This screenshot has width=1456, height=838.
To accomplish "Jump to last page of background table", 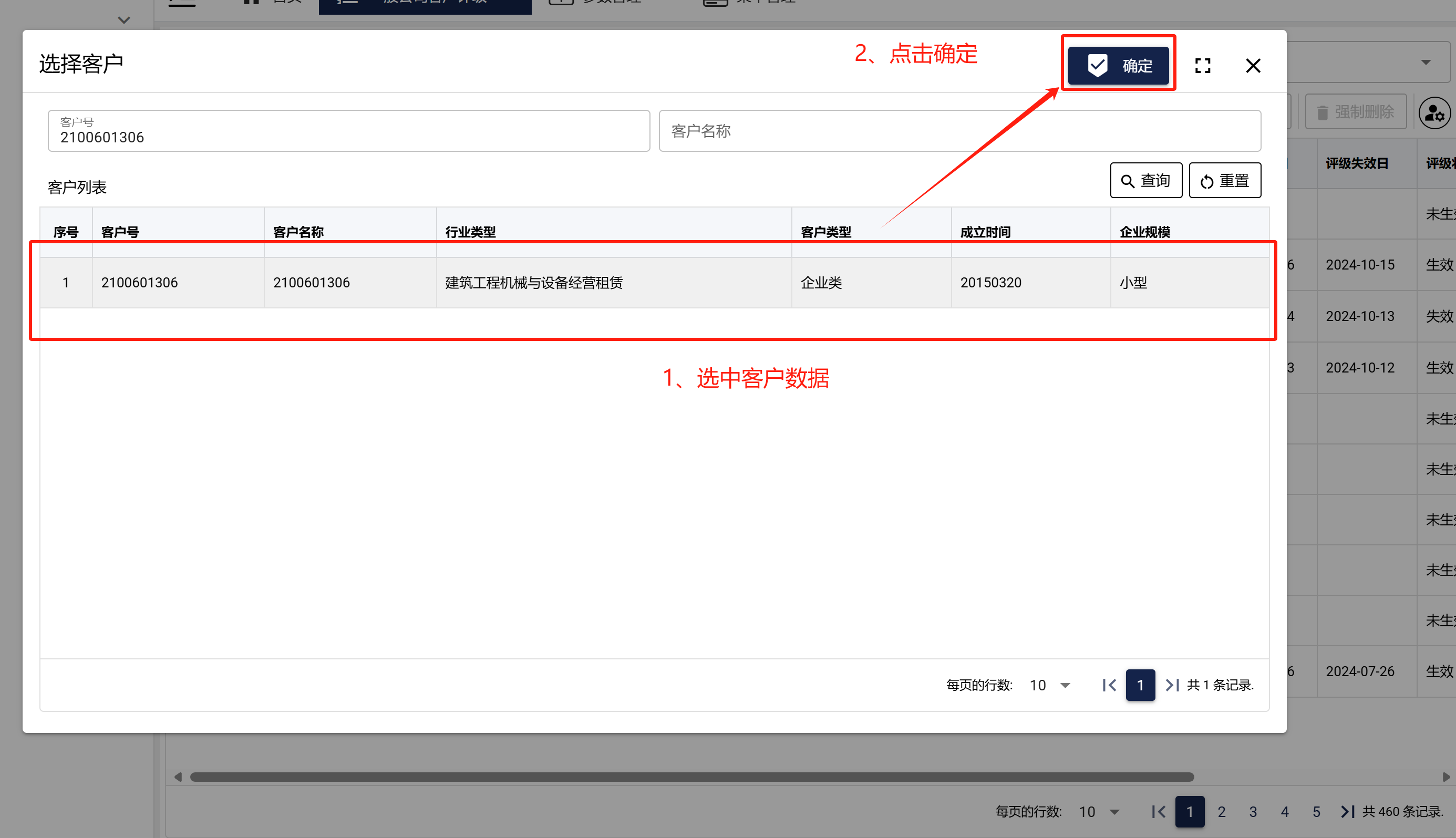I will [1347, 812].
